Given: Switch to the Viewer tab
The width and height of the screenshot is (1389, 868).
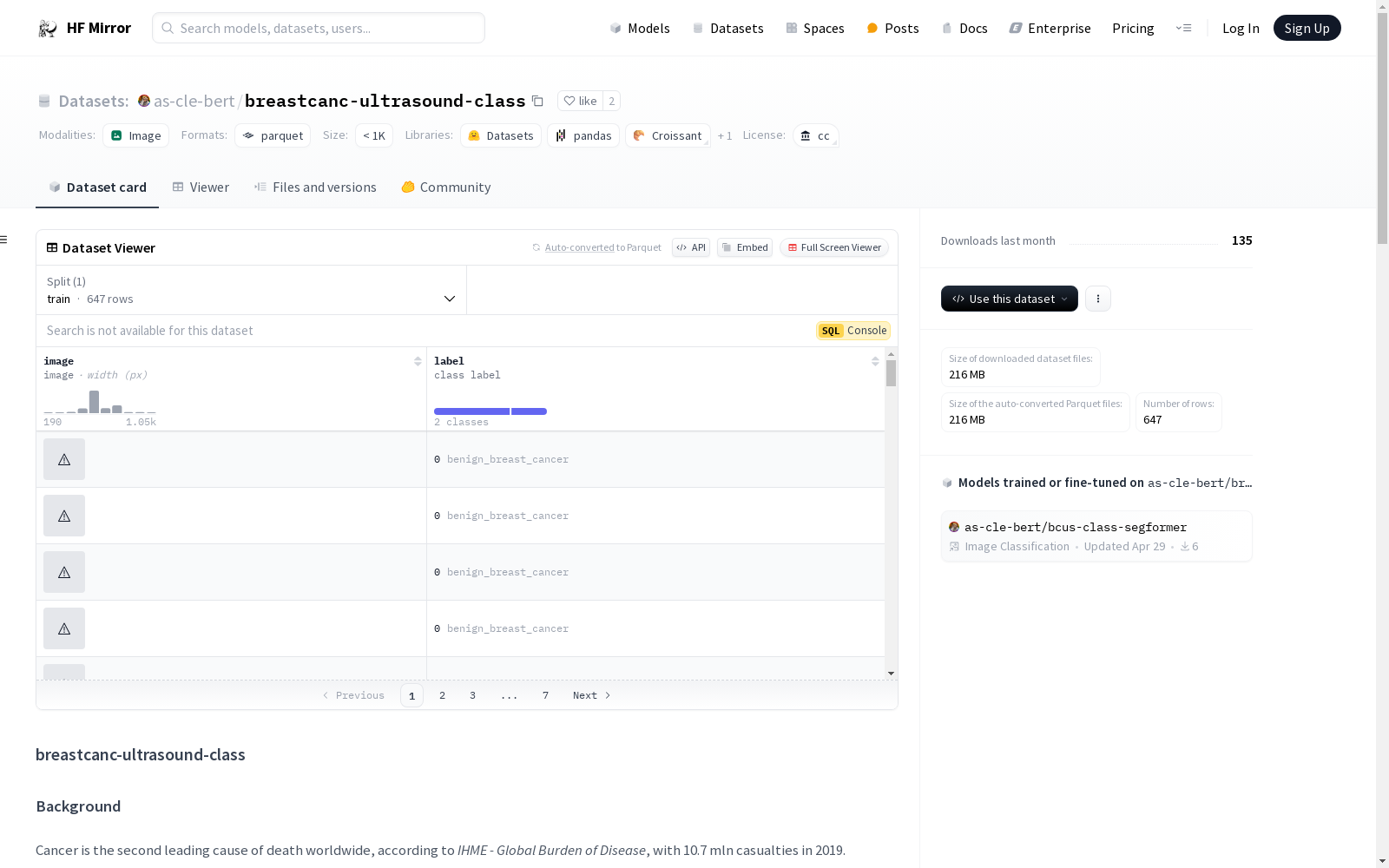Looking at the screenshot, I should click(x=201, y=187).
